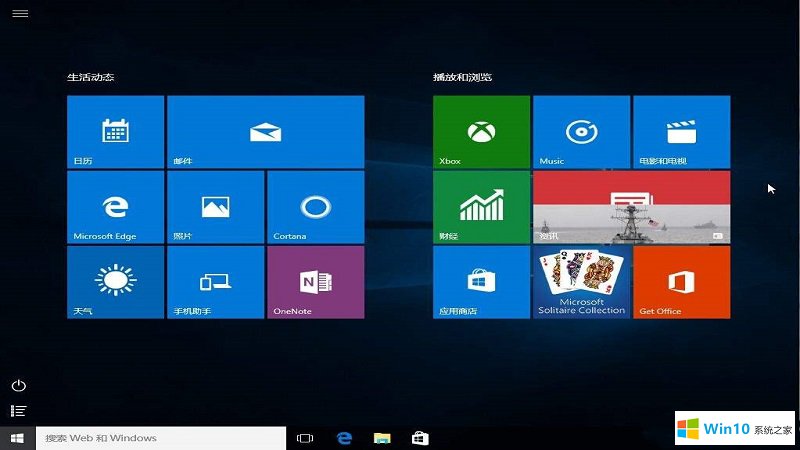Viewport: 800px width, 450px height.
Task: Open the 天气 weather tile
Action: [115, 282]
